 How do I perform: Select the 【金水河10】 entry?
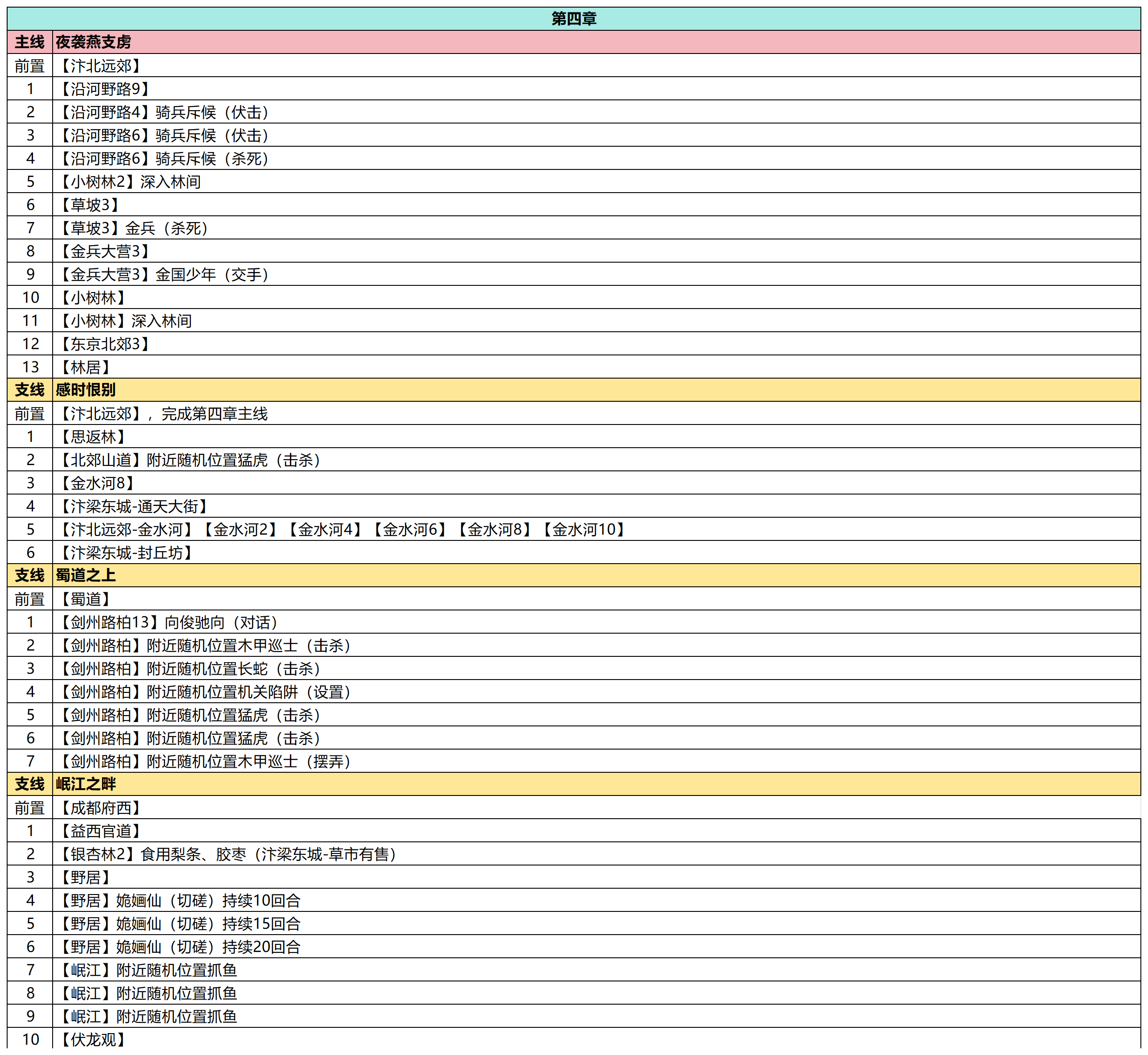pos(583,530)
